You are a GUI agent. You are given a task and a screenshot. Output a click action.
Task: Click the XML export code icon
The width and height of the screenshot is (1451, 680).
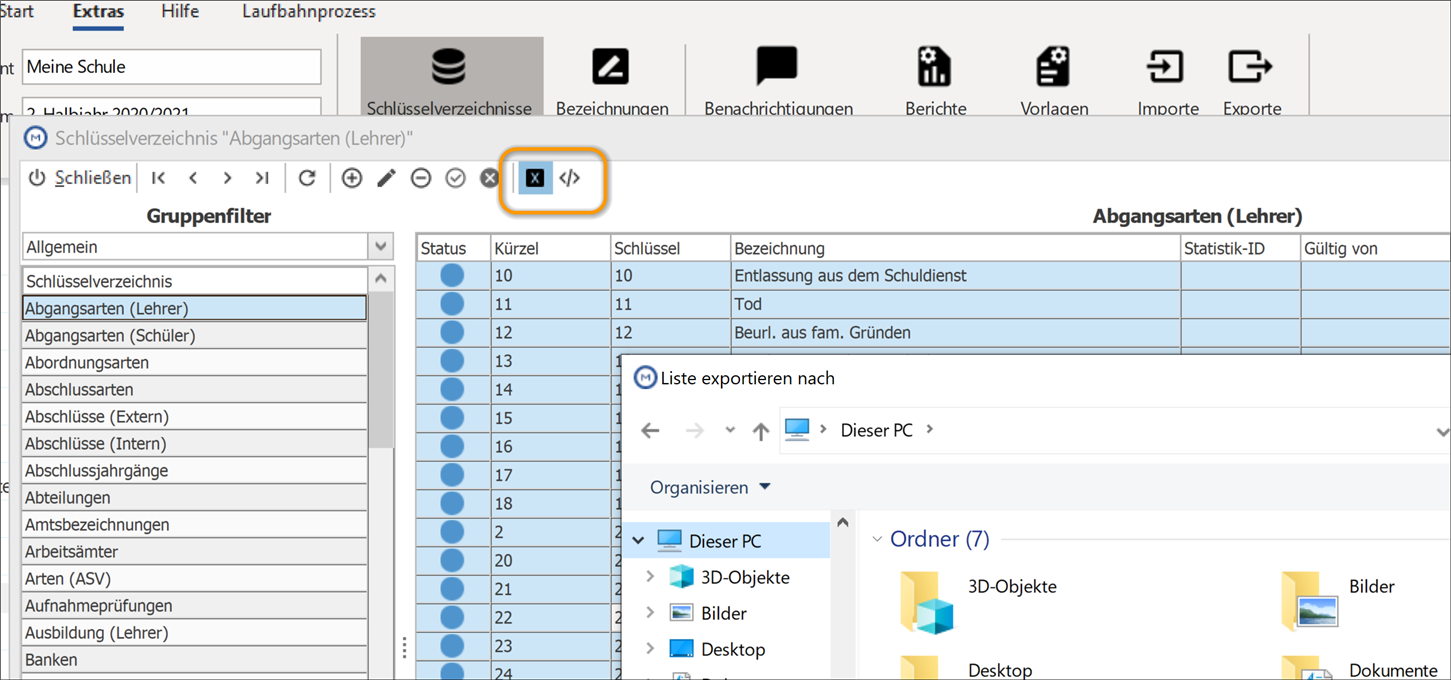tap(570, 178)
